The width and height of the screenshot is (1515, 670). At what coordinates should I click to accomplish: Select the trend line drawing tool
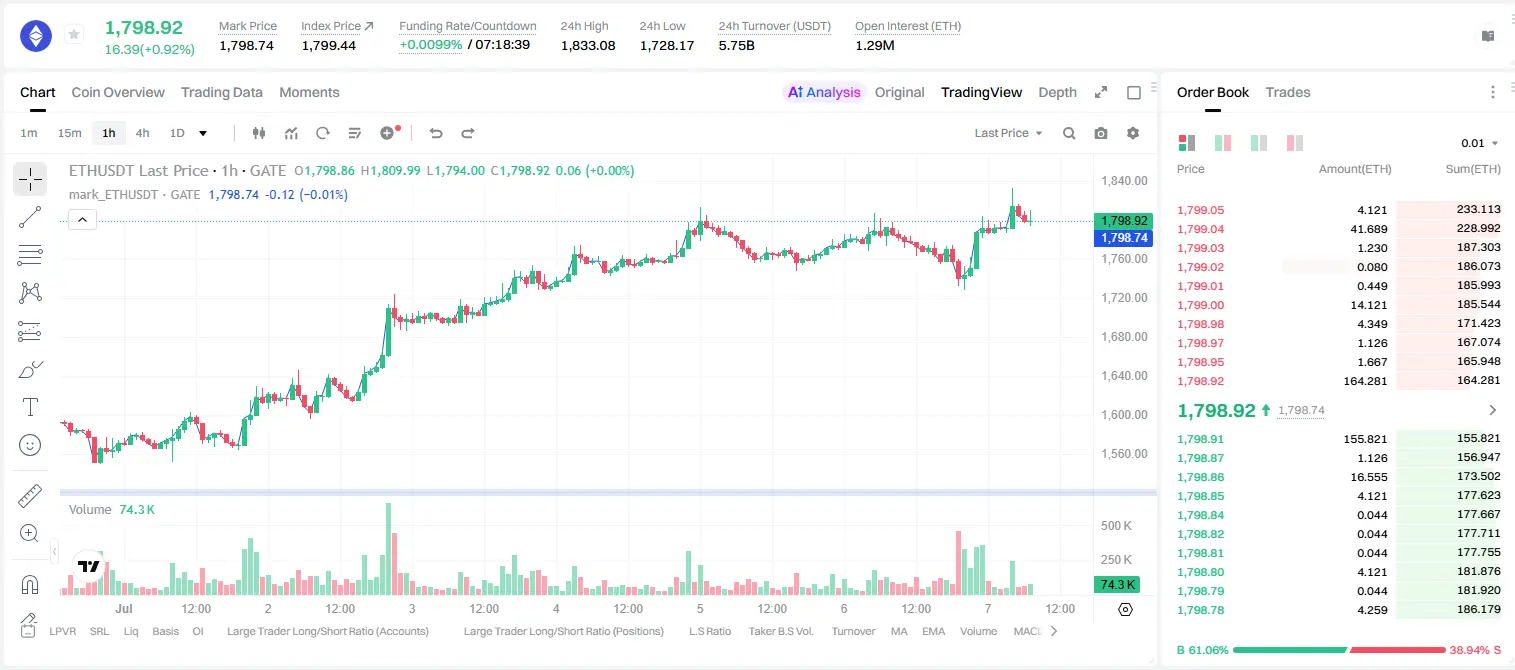coord(30,217)
